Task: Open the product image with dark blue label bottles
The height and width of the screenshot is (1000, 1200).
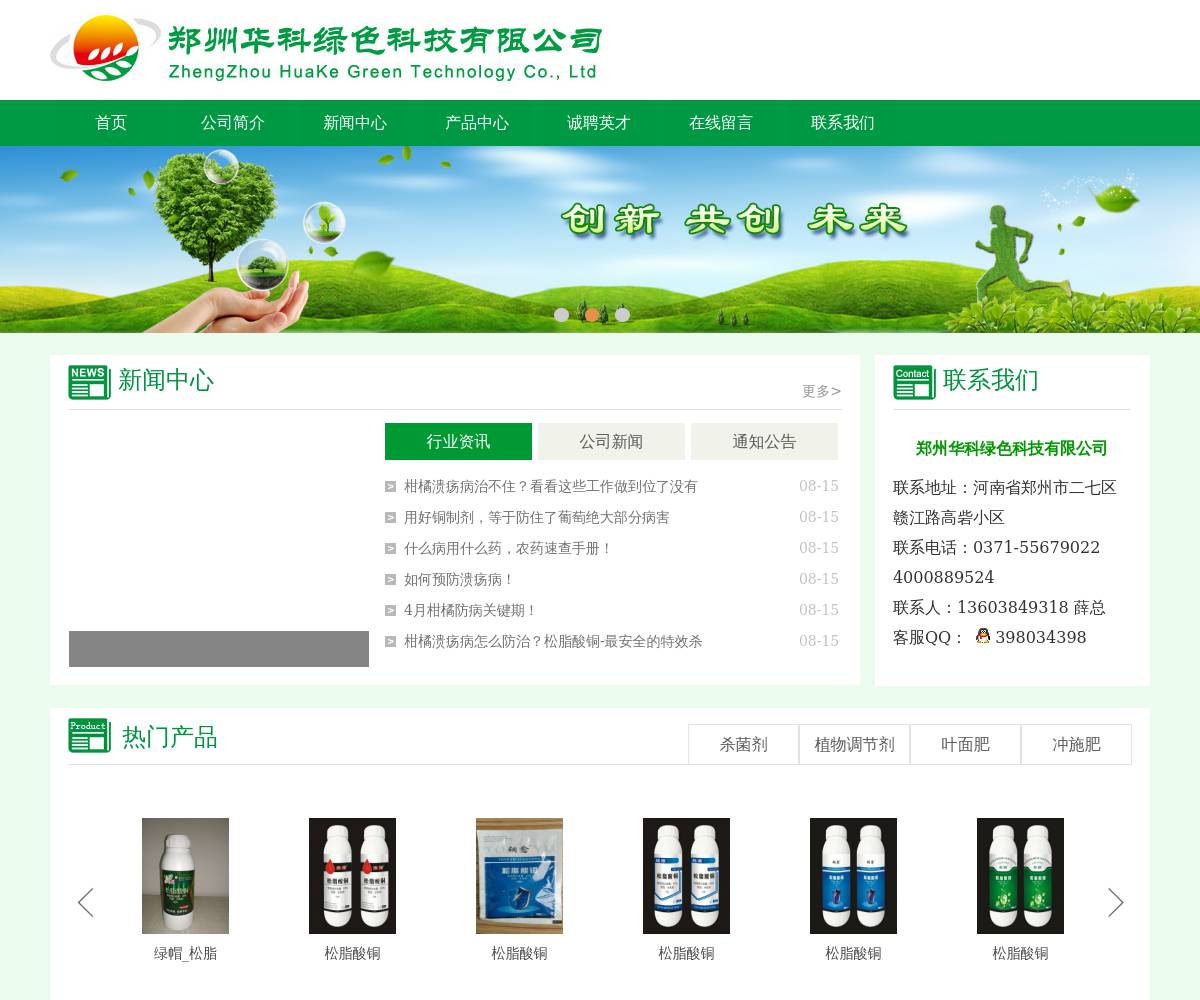Action: click(853, 876)
